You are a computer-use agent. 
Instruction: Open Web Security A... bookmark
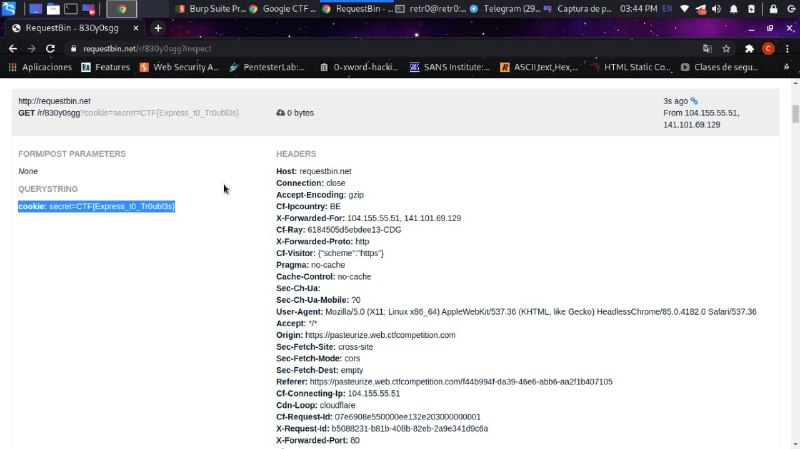pos(179,67)
